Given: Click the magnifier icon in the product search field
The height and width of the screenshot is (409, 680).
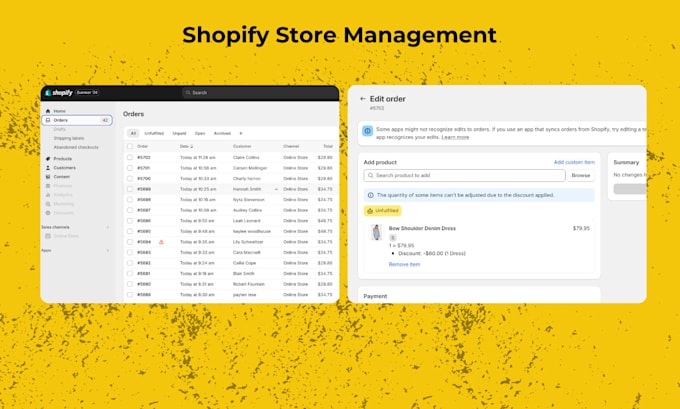Looking at the screenshot, I should [370, 176].
